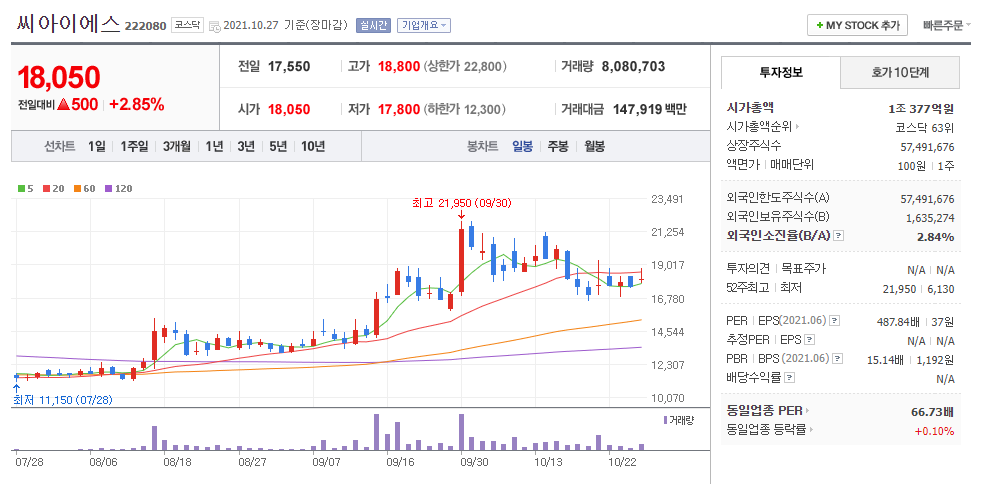Viewport: 986px width, 484px height.
Task: Click the 동일업종 등락률 value +0.10%
Action: coord(934,431)
